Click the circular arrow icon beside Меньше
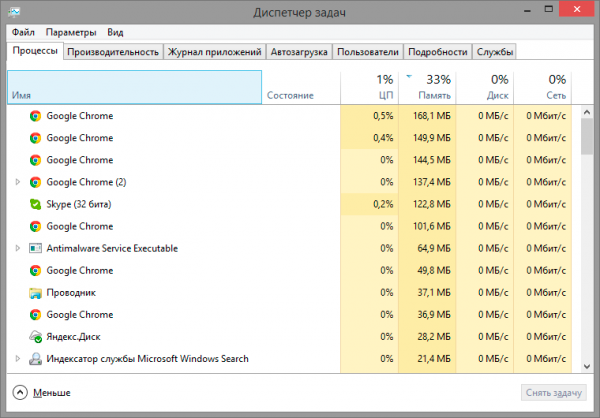Viewport: 600px width, 418px height. (20, 392)
